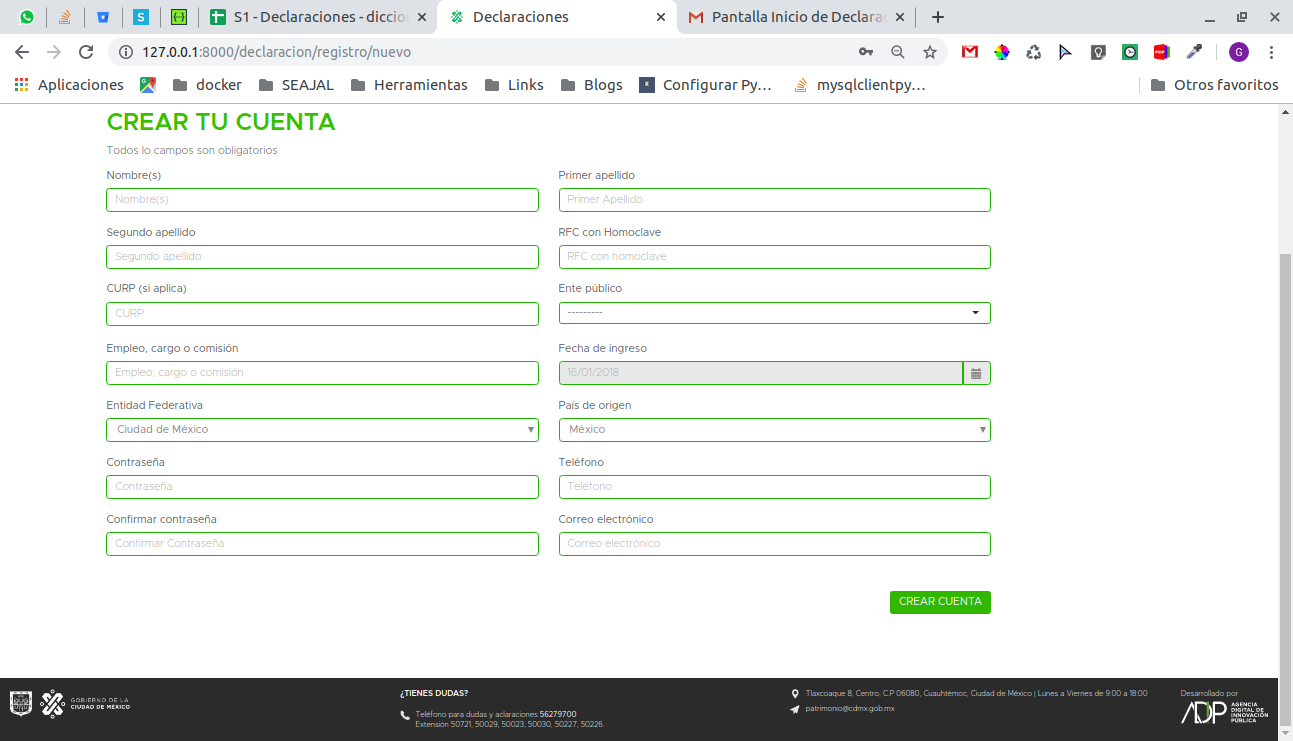Viewport: 1293px width, 741px height.
Task: Open the zoom magnifier icon in address bar
Action: pos(897,52)
